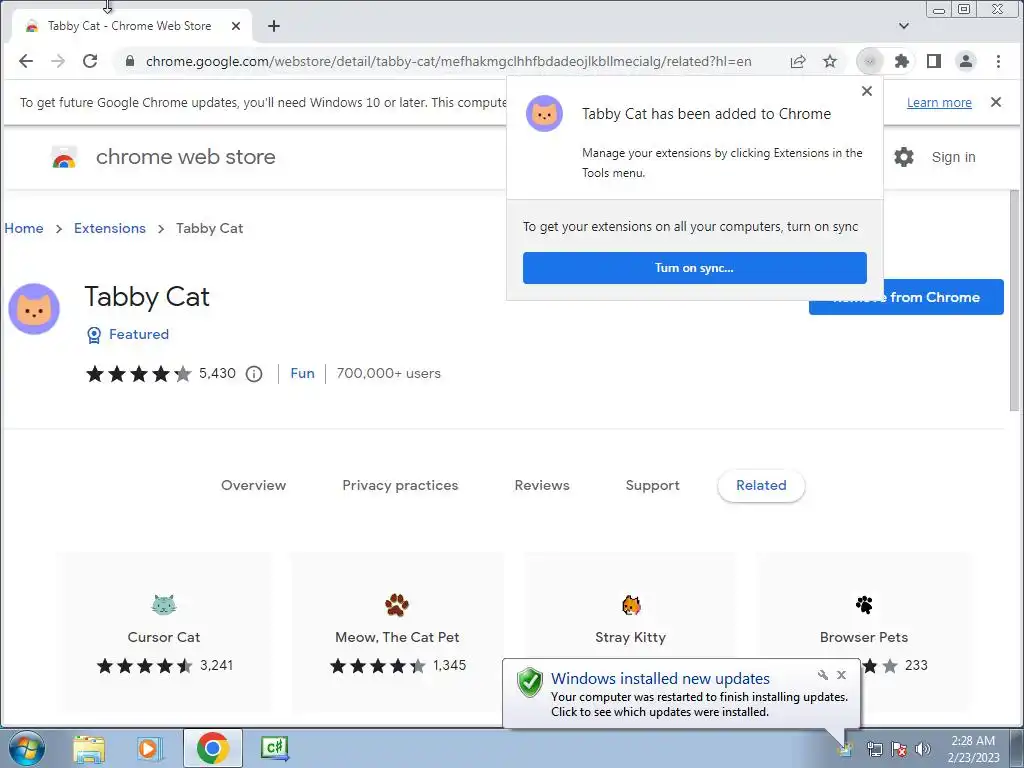This screenshot has height=768, width=1024.
Task: Switch to the Overview tab
Action: click(x=253, y=485)
